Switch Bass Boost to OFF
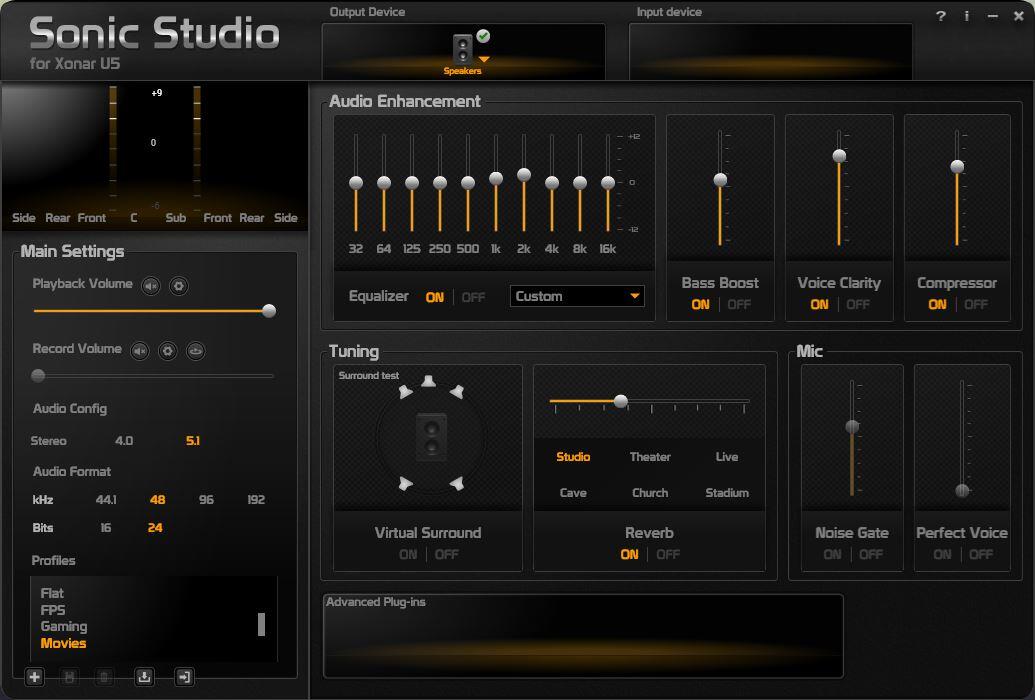This screenshot has width=1035, height=700. point(739,304)
